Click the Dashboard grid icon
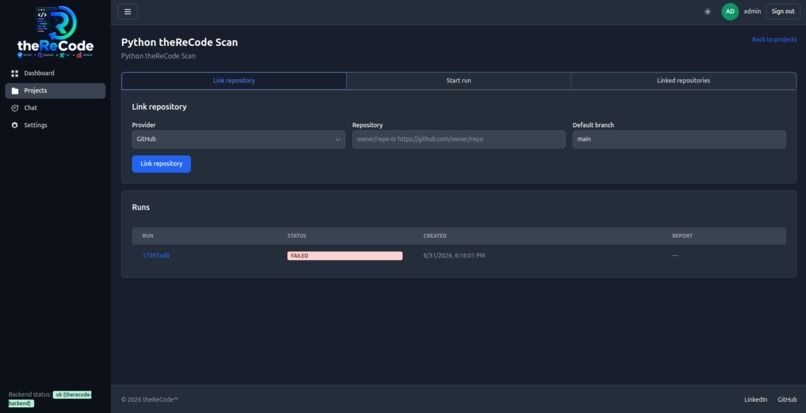Viewport: 806px width, 413px height. [x=14, y=74]
